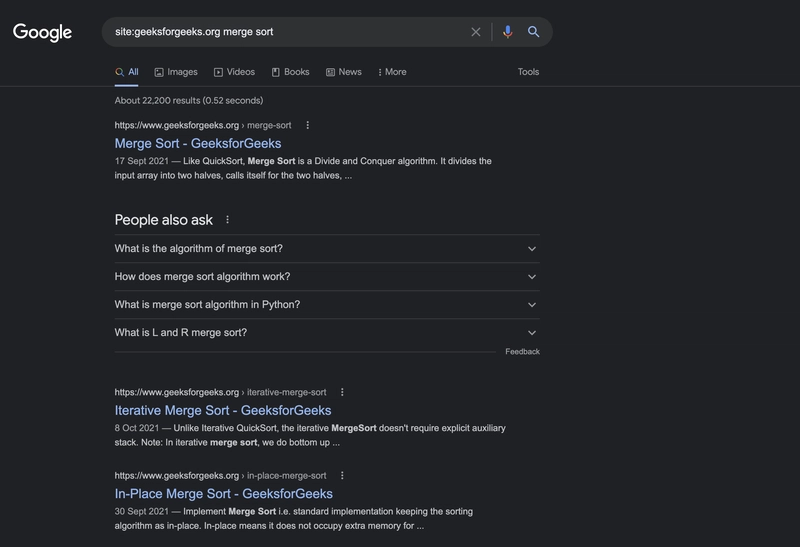Click the geeksforgeeks.org › in-place-merge-sort URL

click(x=220, y=475)
